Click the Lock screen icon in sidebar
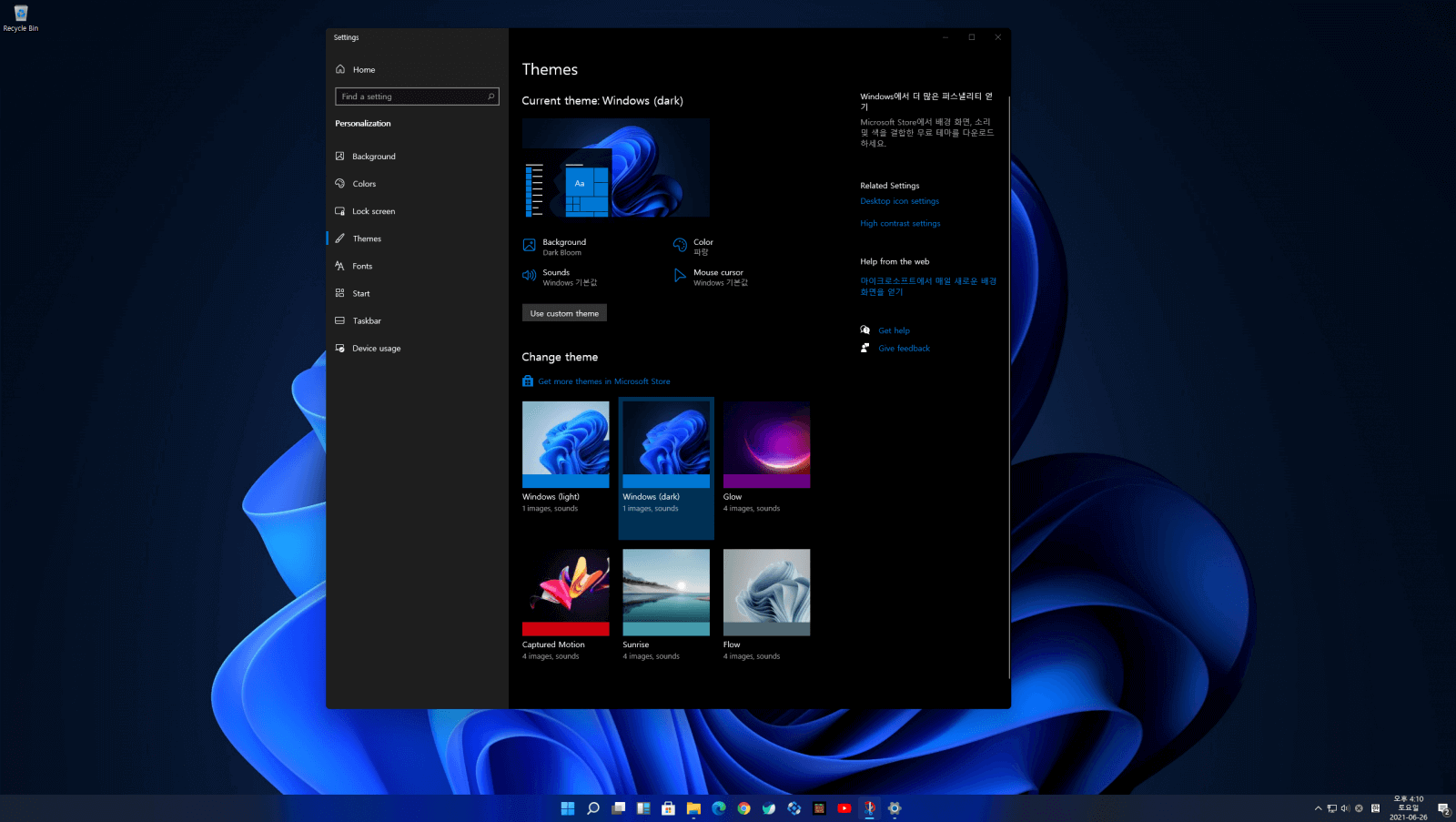 [x=340, y=211]
